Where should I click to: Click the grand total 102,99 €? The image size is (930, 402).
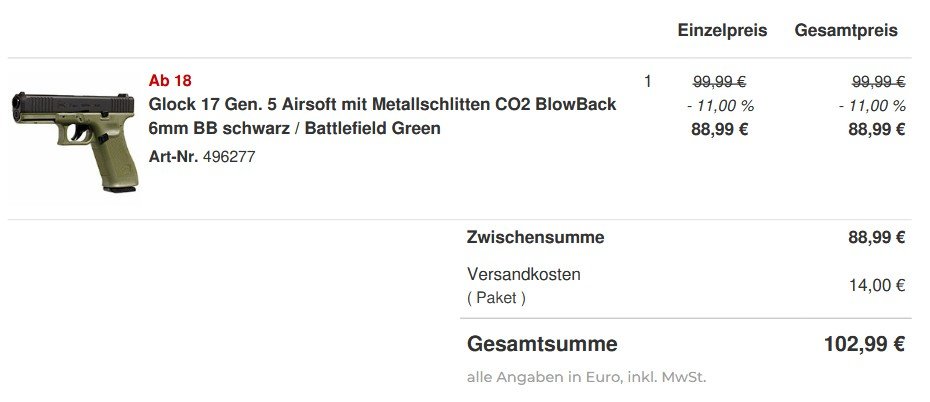coord(864,345)
